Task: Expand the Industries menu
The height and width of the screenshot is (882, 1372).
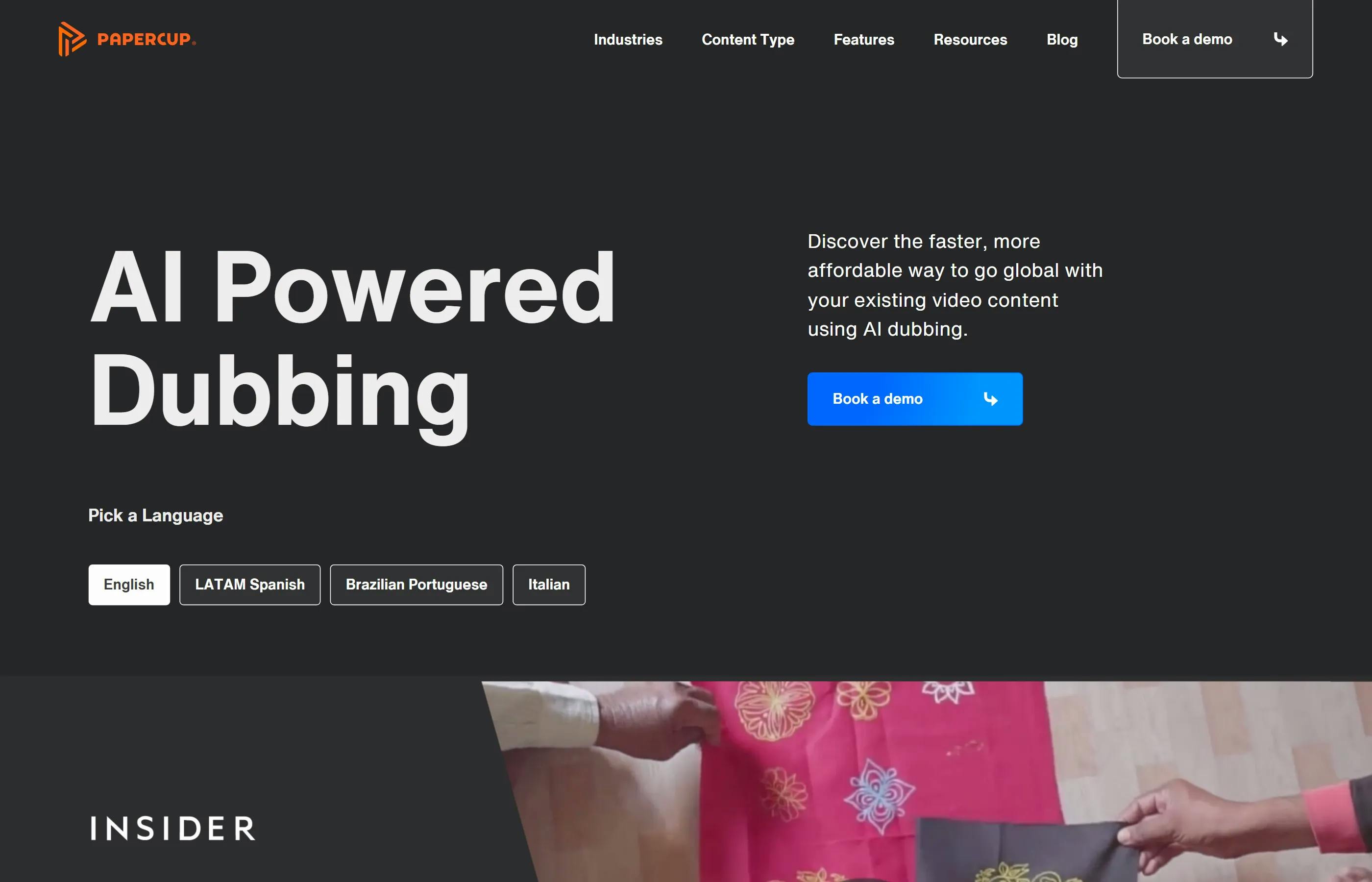Action: [x=628, y=40]
